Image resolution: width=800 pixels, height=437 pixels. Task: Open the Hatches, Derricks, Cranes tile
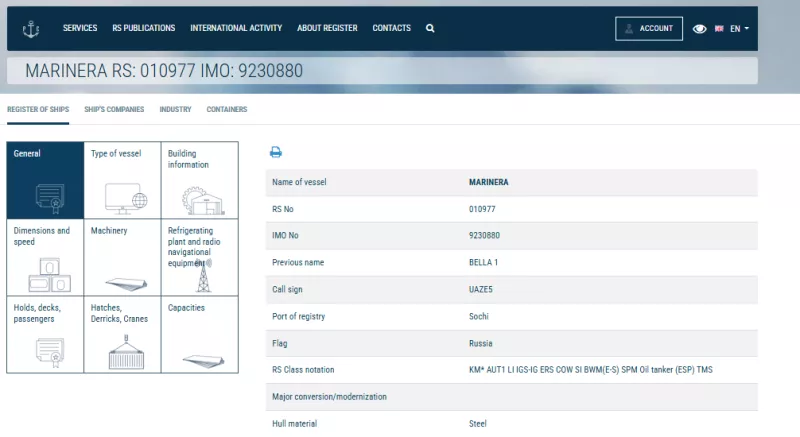point(122,334)
